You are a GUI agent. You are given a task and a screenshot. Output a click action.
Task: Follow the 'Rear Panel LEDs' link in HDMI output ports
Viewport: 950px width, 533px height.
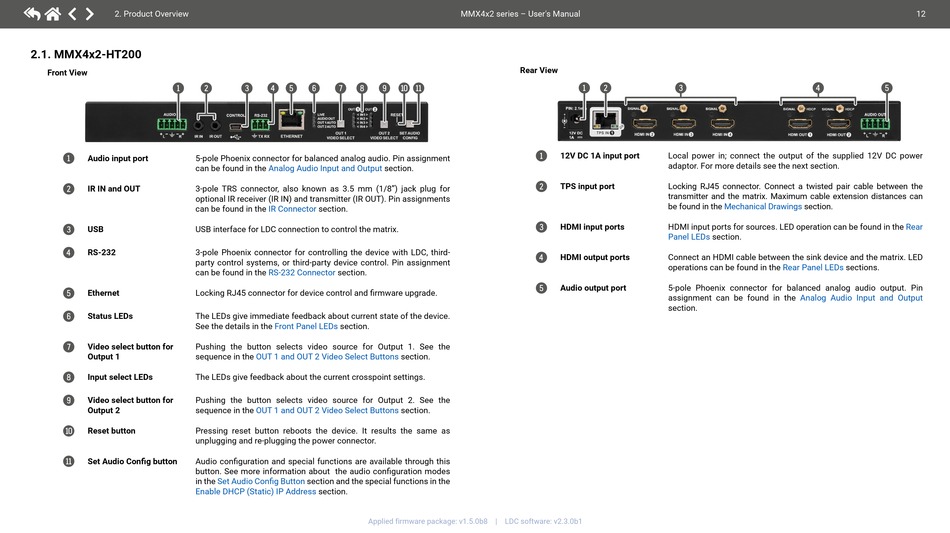[x=812, y=267]
